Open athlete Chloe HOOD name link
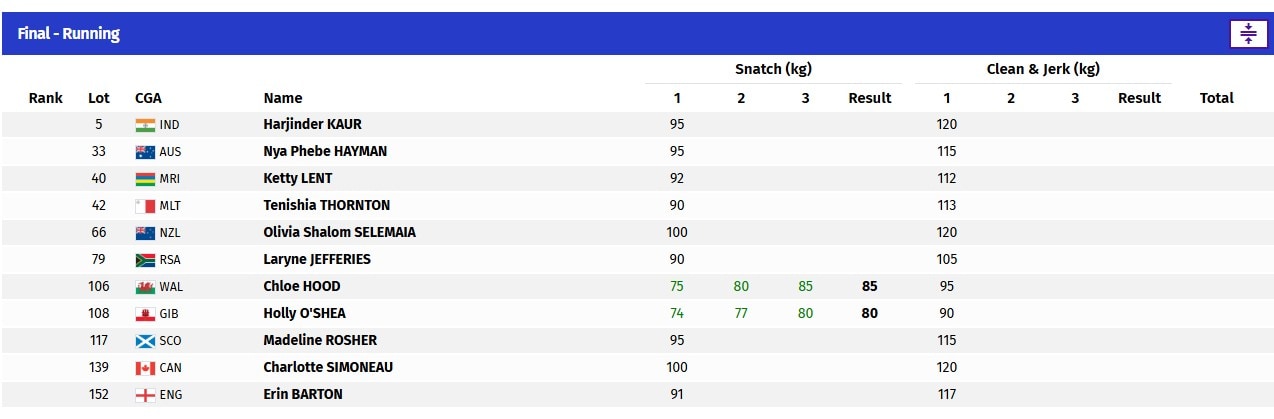This screenshot has width=1274, height=419. tap(302, 286)
